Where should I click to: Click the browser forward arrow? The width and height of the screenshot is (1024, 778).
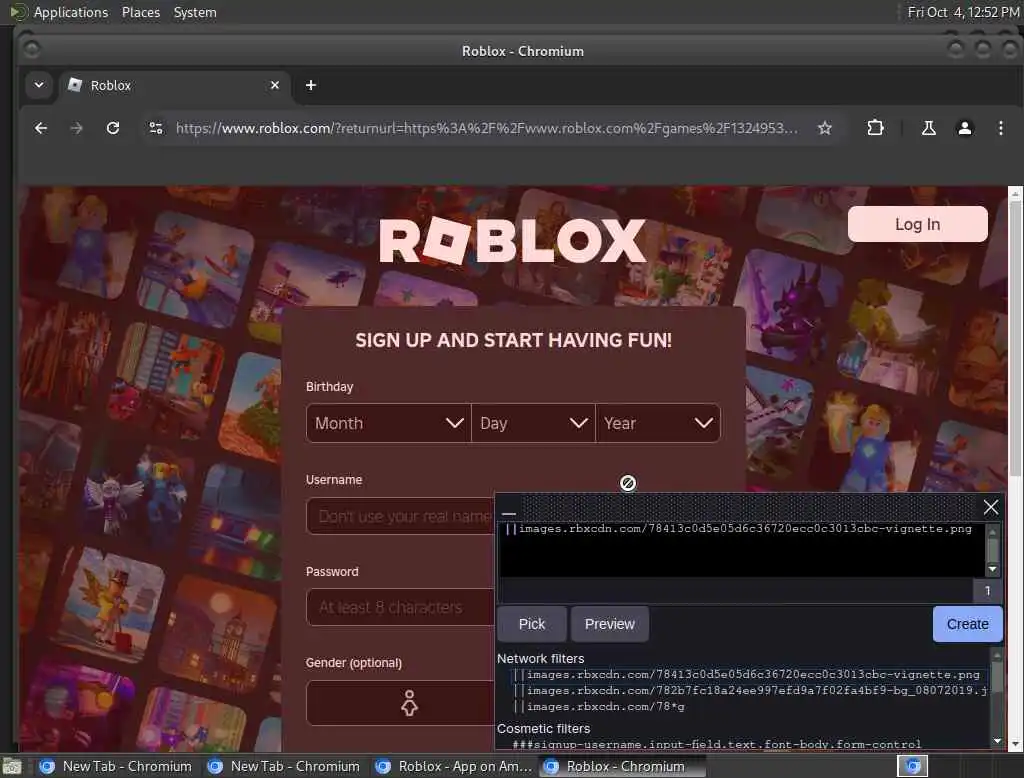76,128
